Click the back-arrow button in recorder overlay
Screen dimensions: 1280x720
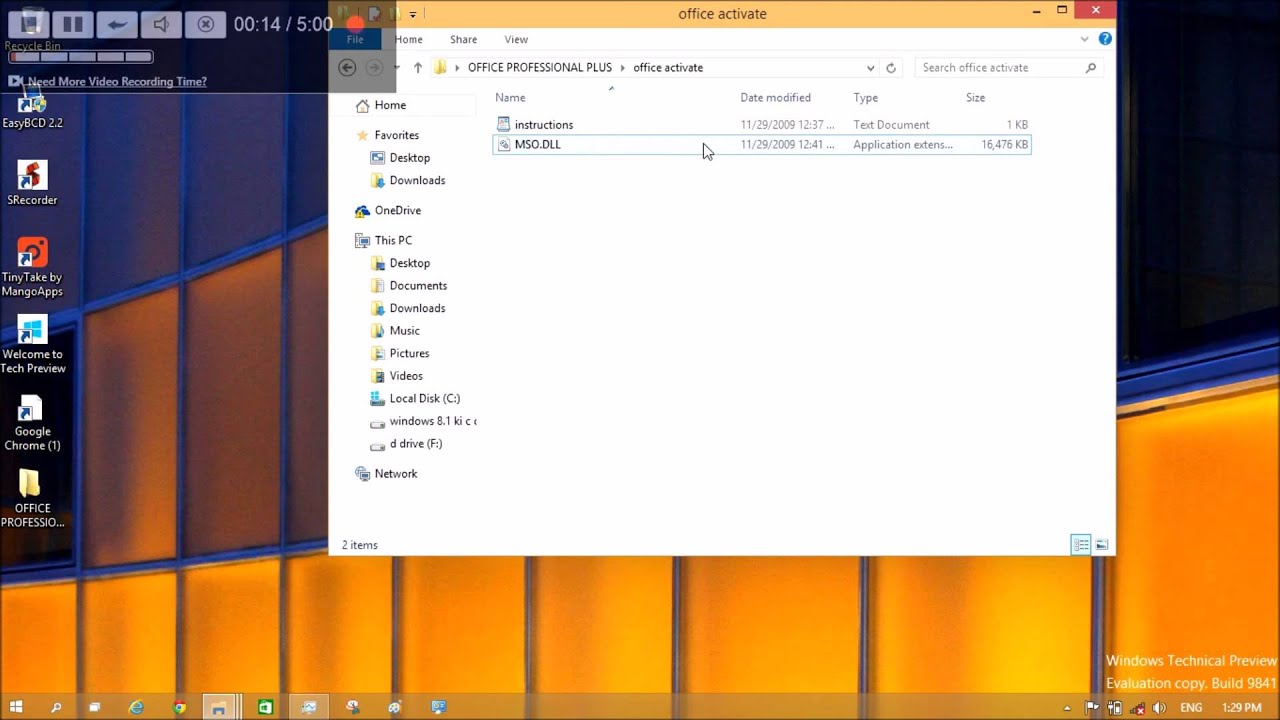click(117, 24)
